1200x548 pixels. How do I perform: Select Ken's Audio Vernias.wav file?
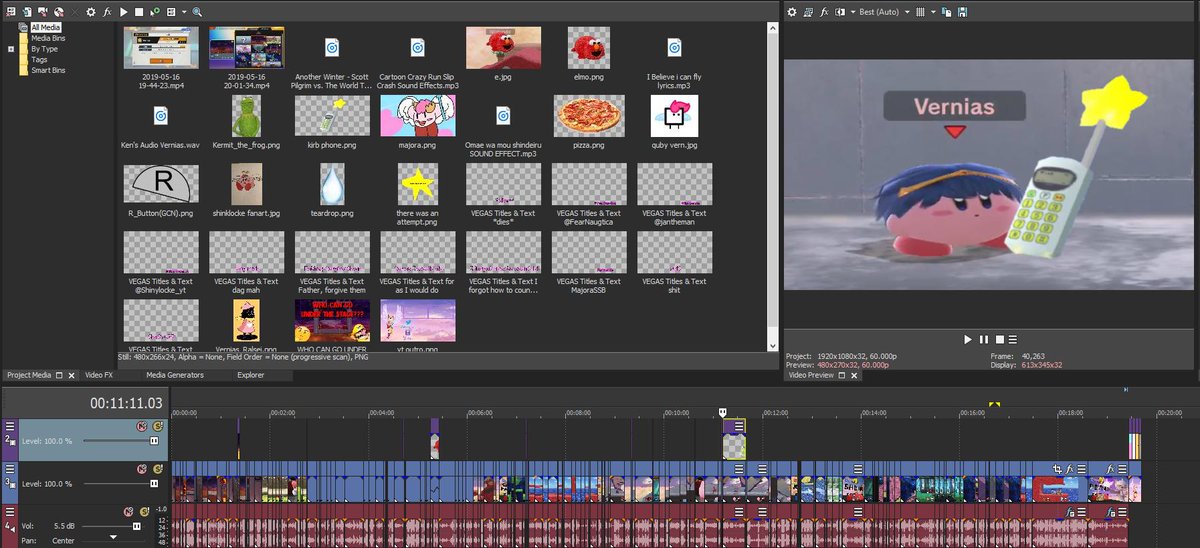coord(160,116)
